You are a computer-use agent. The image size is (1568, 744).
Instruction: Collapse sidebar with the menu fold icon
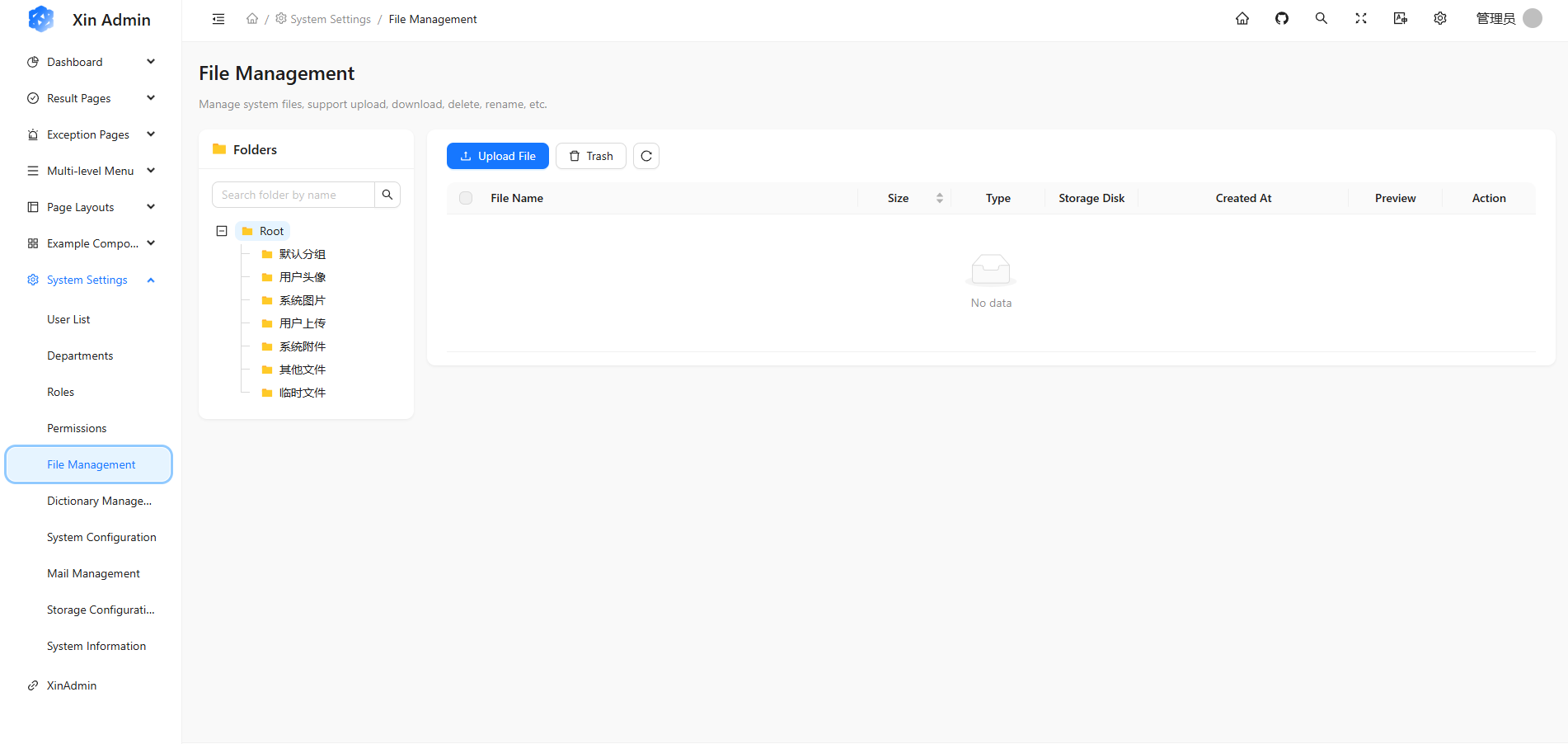[218, 19]
